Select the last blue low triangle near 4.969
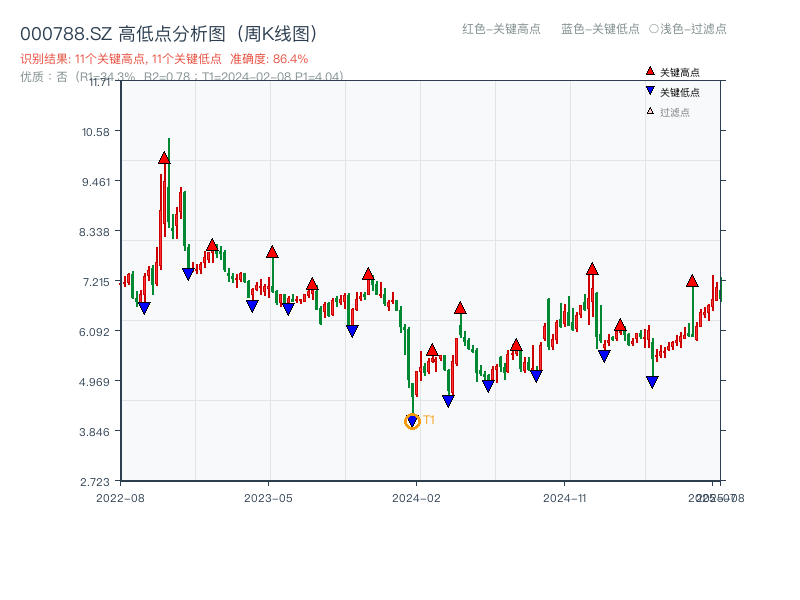 (652, 382)
